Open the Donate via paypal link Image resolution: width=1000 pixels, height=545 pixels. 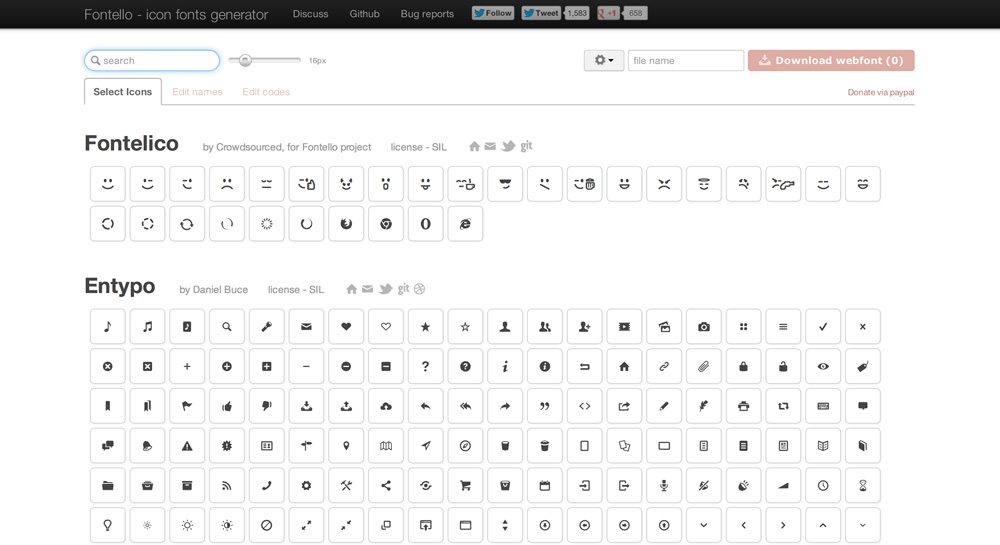tap(881, 92)
